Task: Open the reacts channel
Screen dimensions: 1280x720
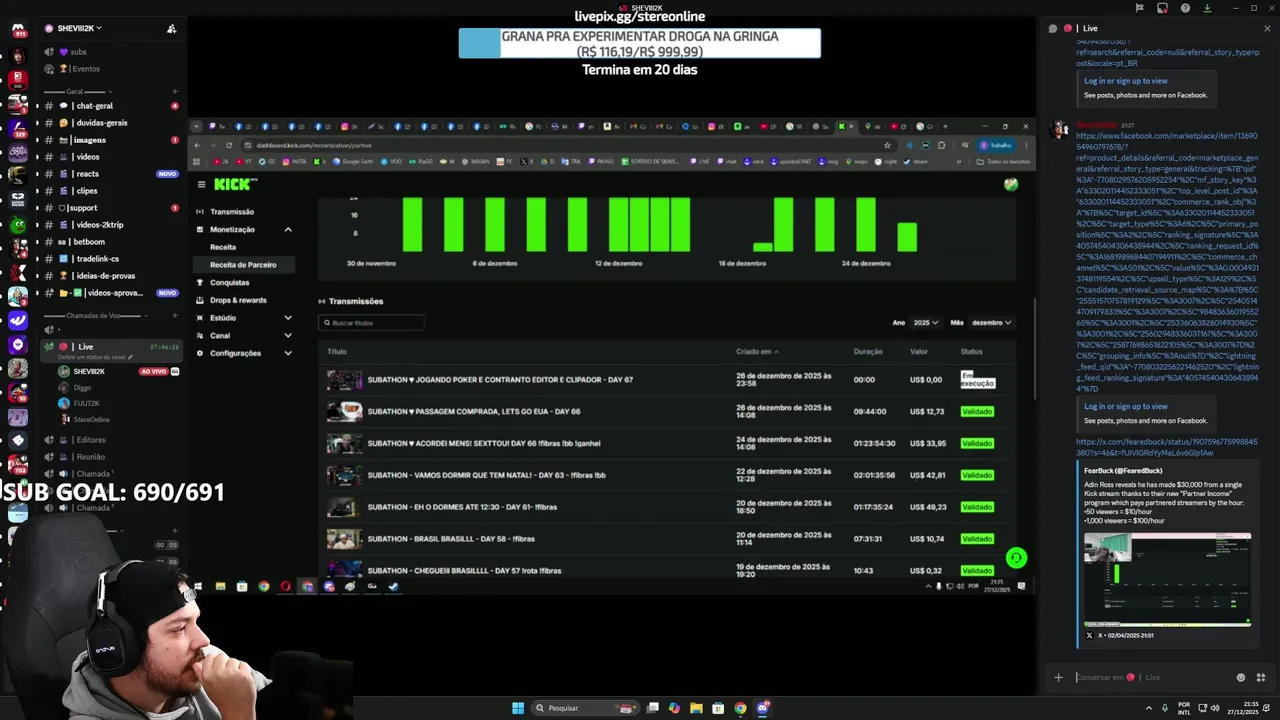Action: [x=110, y=174]
